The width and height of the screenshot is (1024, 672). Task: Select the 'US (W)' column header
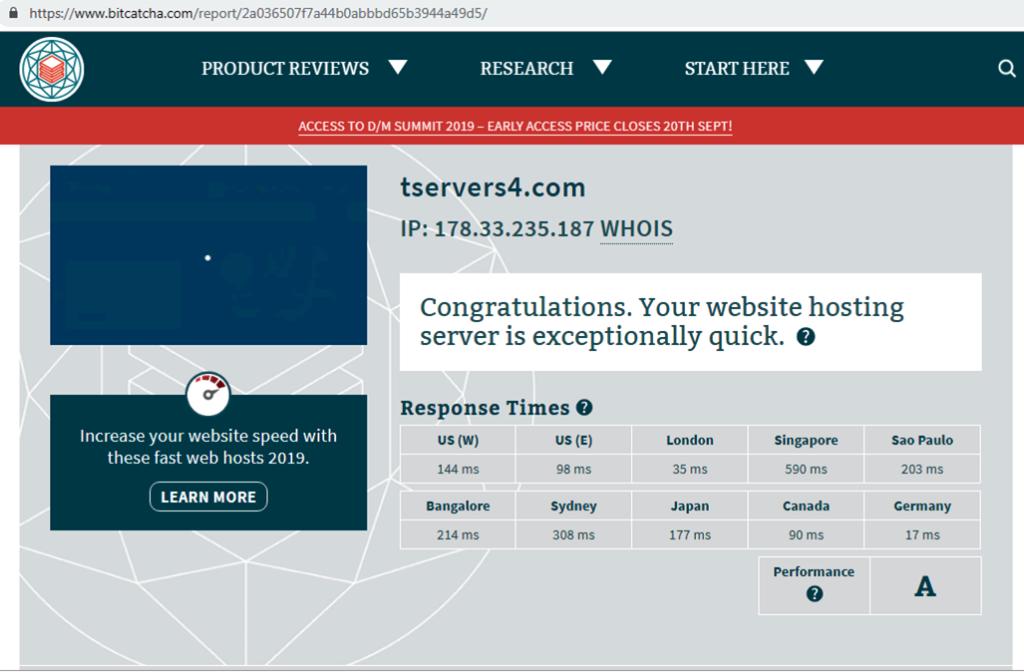tap(458, 440)
